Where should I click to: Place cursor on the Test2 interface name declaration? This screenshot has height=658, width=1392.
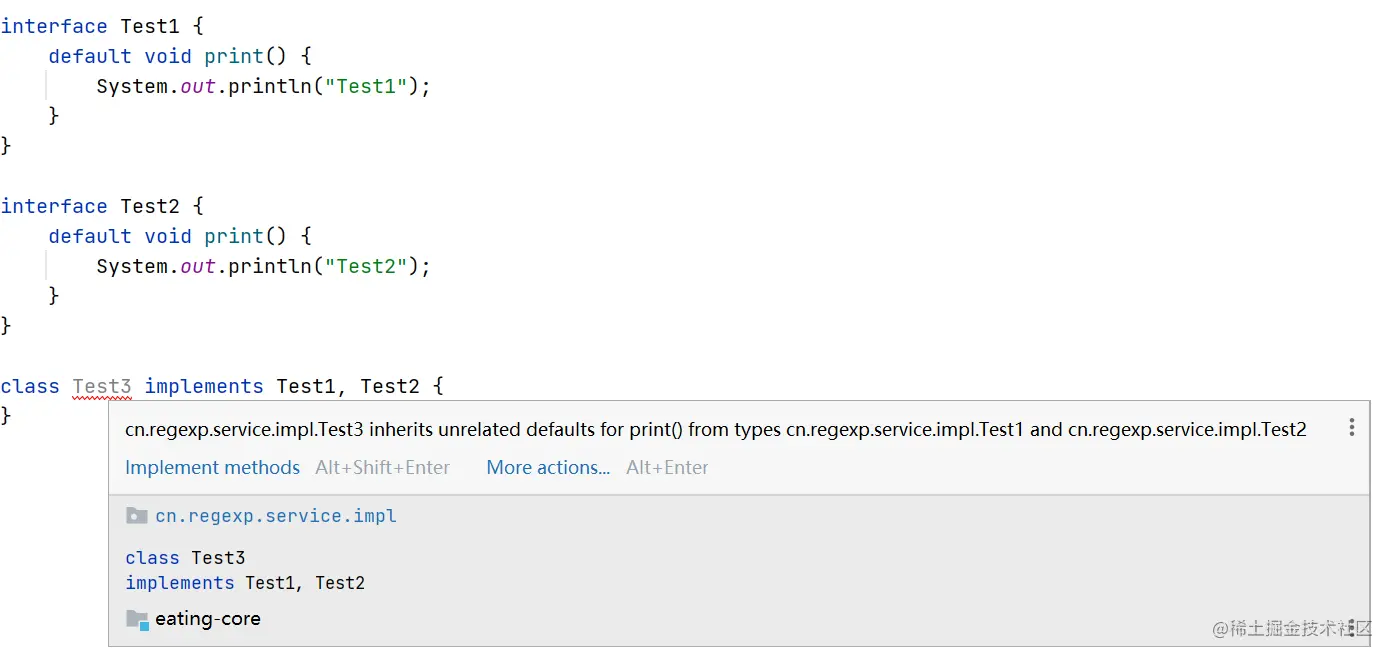tap(150, 206)
